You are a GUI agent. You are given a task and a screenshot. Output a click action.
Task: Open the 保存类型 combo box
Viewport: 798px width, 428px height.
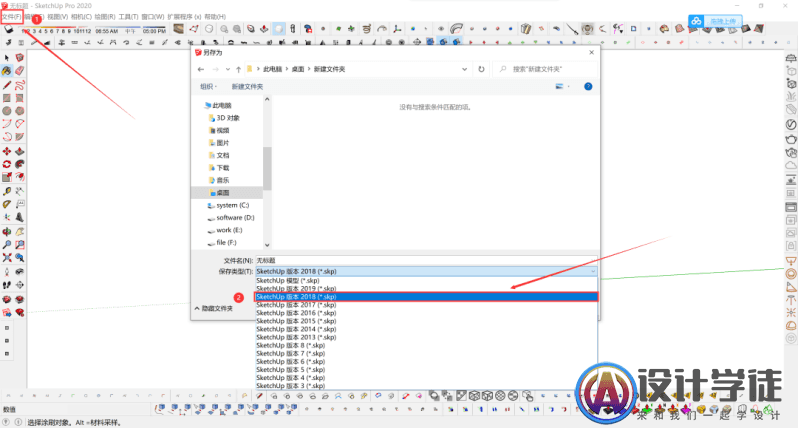(426, 271)
